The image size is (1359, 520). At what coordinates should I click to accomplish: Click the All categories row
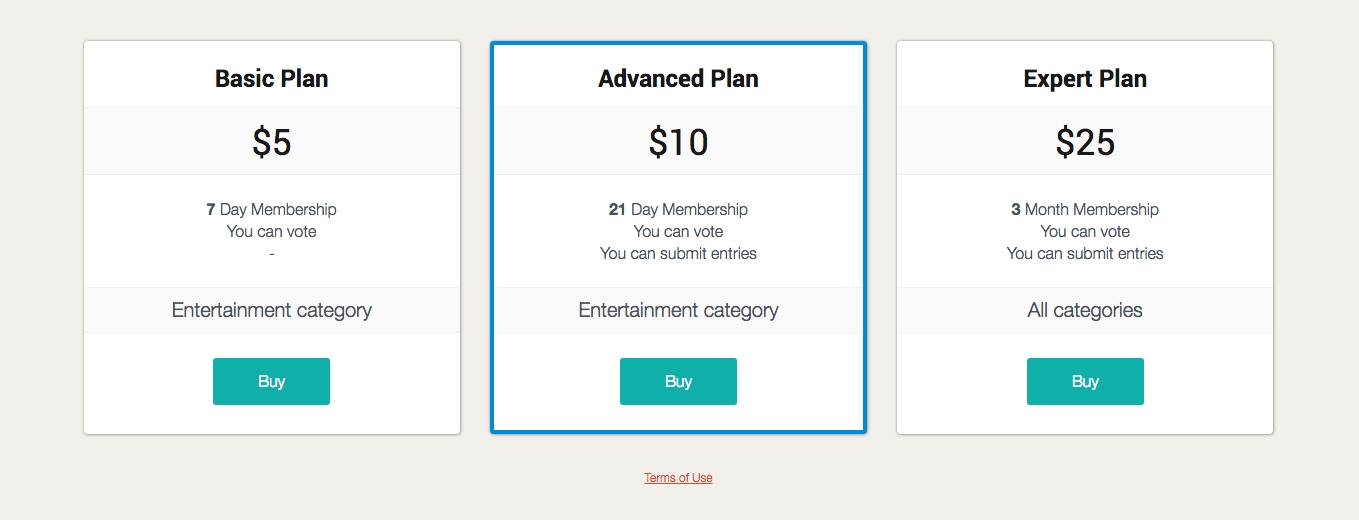(x=1085, y=310)
